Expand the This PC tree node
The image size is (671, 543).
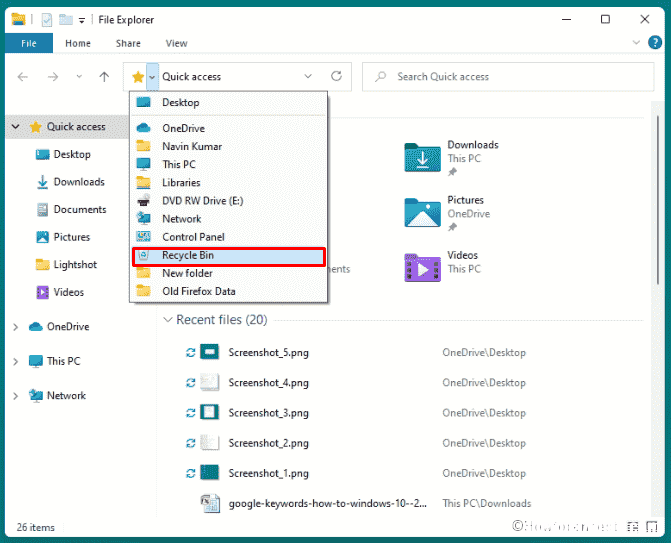click(x=15, y=362)
